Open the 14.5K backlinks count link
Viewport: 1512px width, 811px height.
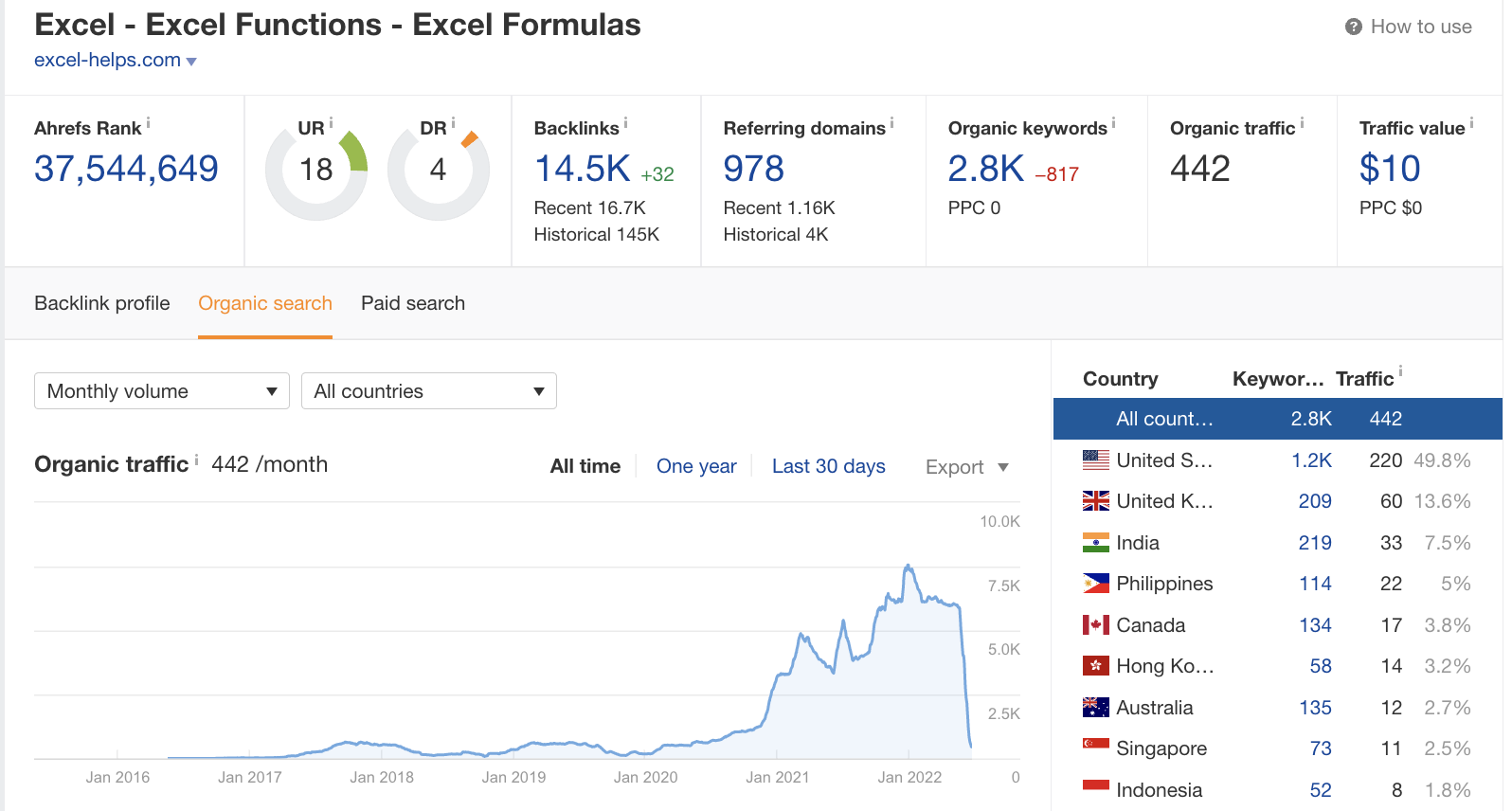582,170
